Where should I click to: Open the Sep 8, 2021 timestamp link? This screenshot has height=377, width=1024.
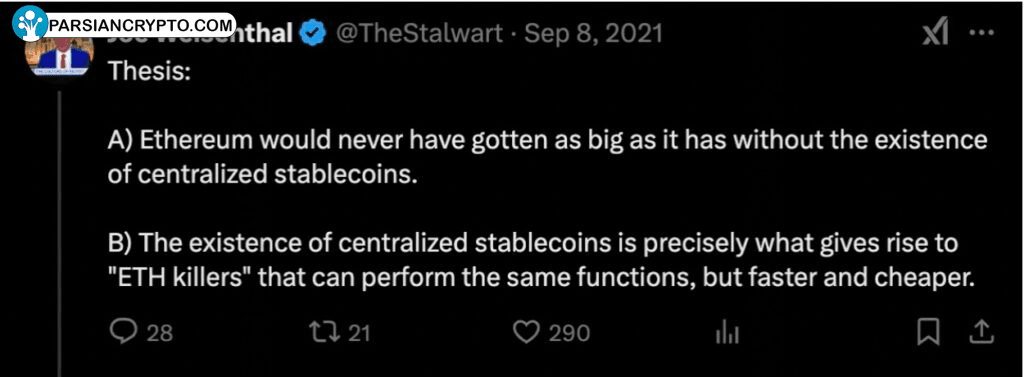click(593, 33)
